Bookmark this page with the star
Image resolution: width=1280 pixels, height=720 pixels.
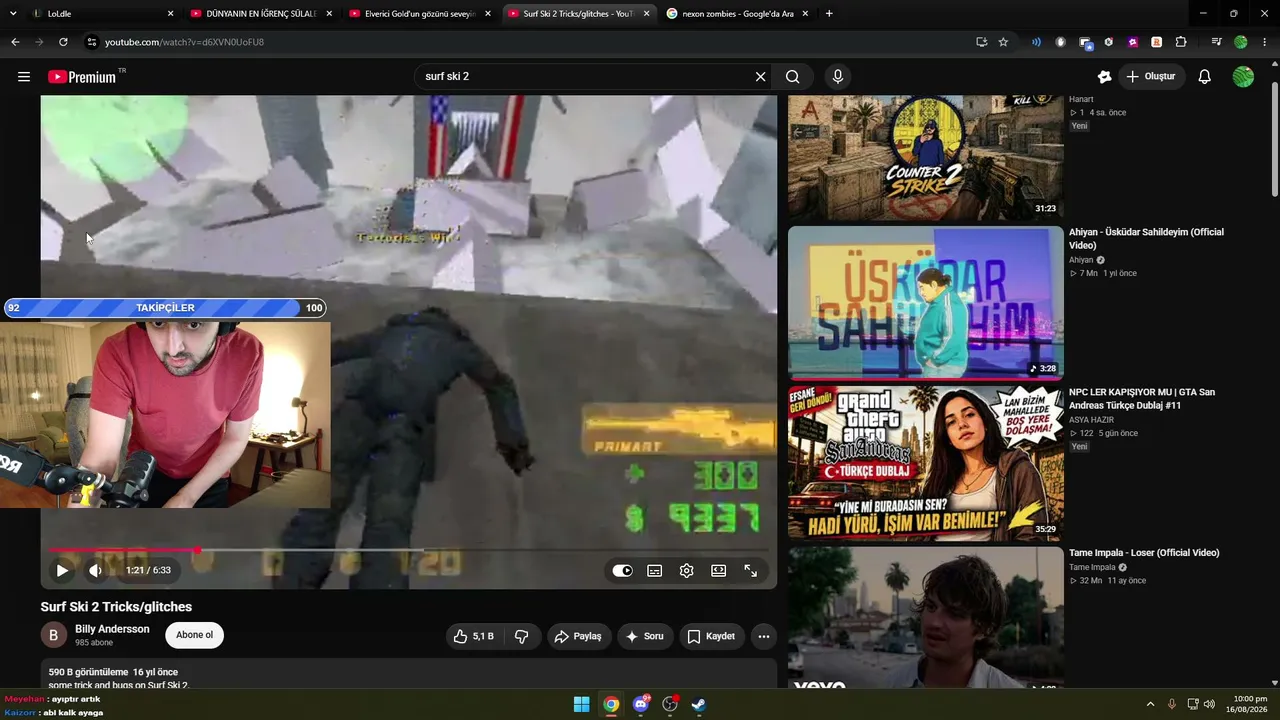pyautogui.click(x=1003, y=42)
